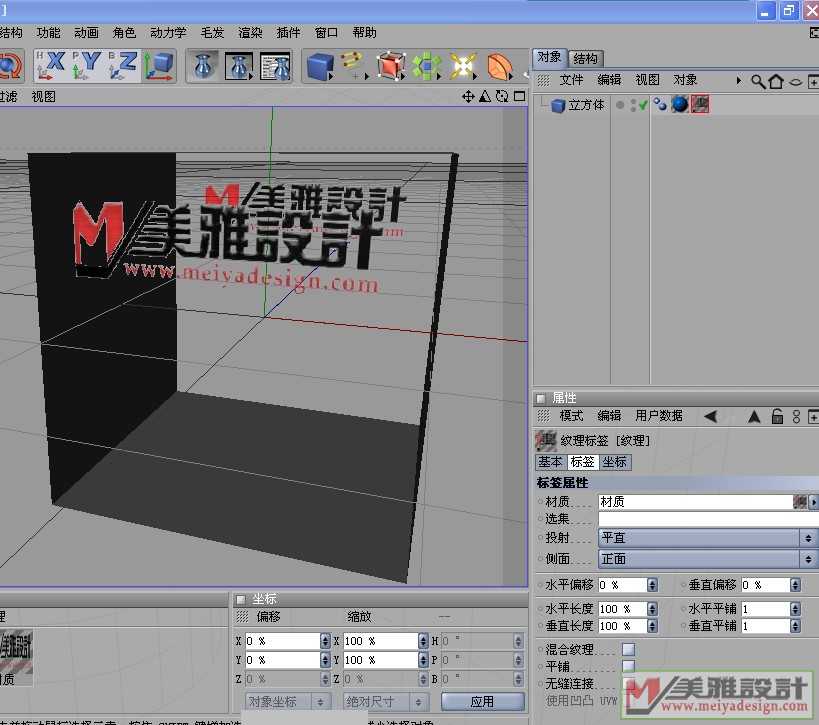Click the orange deformer icon
The height and width of the screenshot is (725, 819).
[499, 66]
